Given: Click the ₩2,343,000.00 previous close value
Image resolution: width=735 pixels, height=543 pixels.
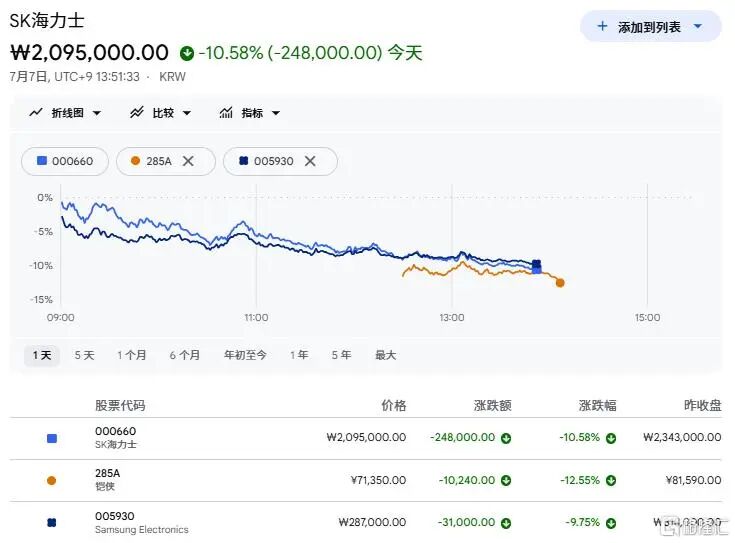Looking at the screenshot, I should 682,437.
